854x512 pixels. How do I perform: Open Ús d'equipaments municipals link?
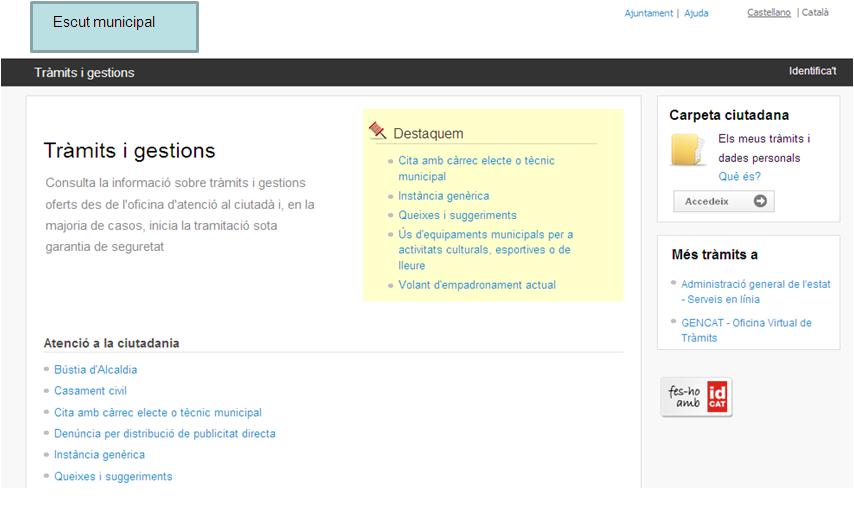(485, 250)
